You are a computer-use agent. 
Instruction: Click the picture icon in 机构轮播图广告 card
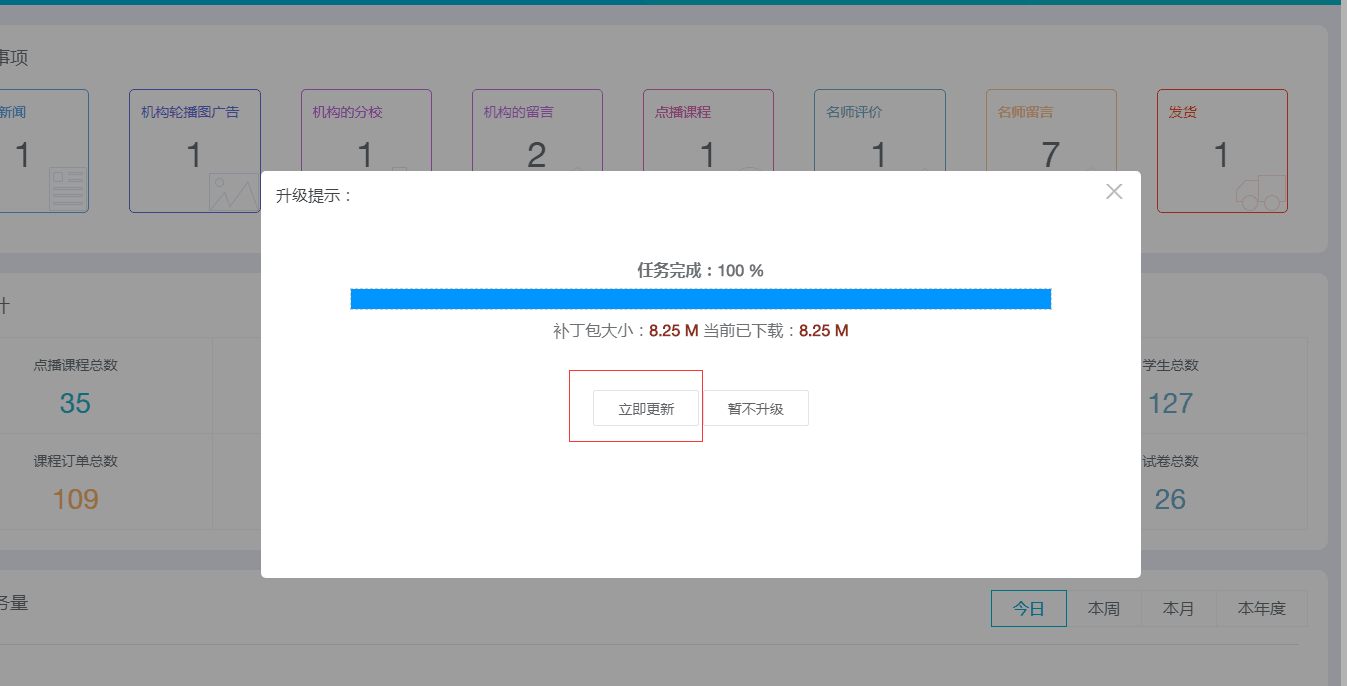233,191
